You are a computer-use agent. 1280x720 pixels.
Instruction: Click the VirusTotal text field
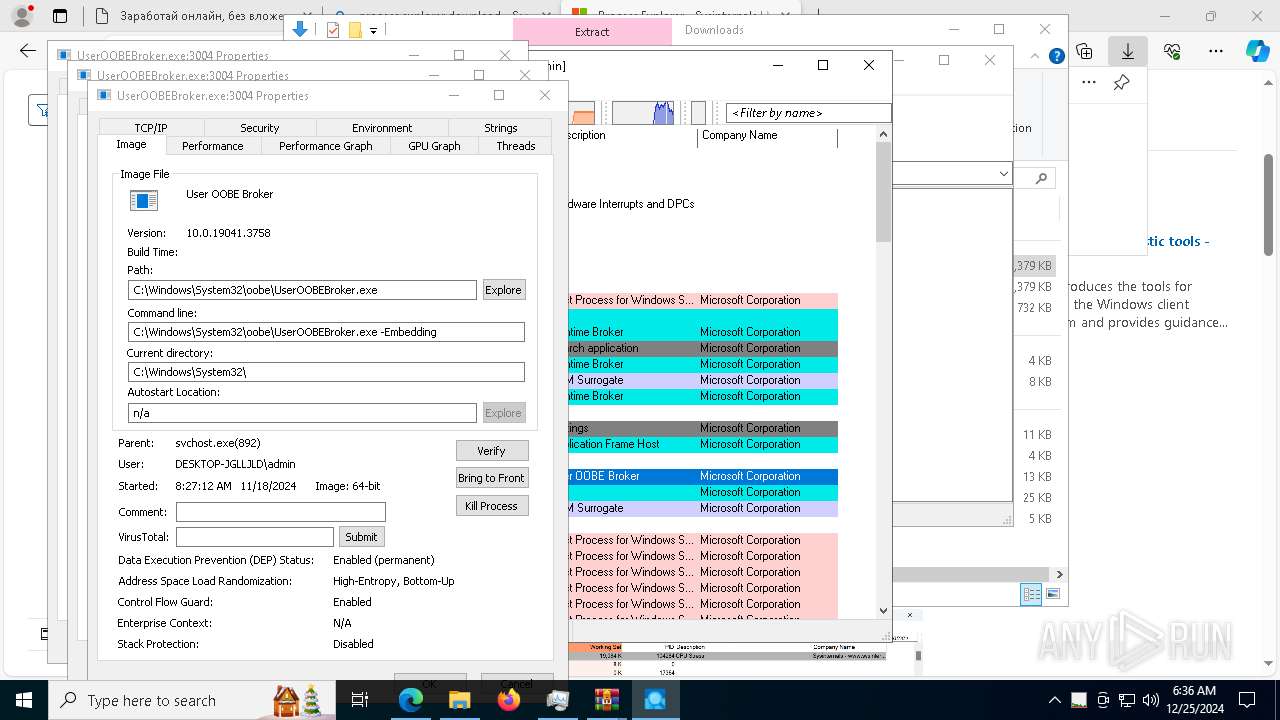pyautogui.click(x=254, y=537)
